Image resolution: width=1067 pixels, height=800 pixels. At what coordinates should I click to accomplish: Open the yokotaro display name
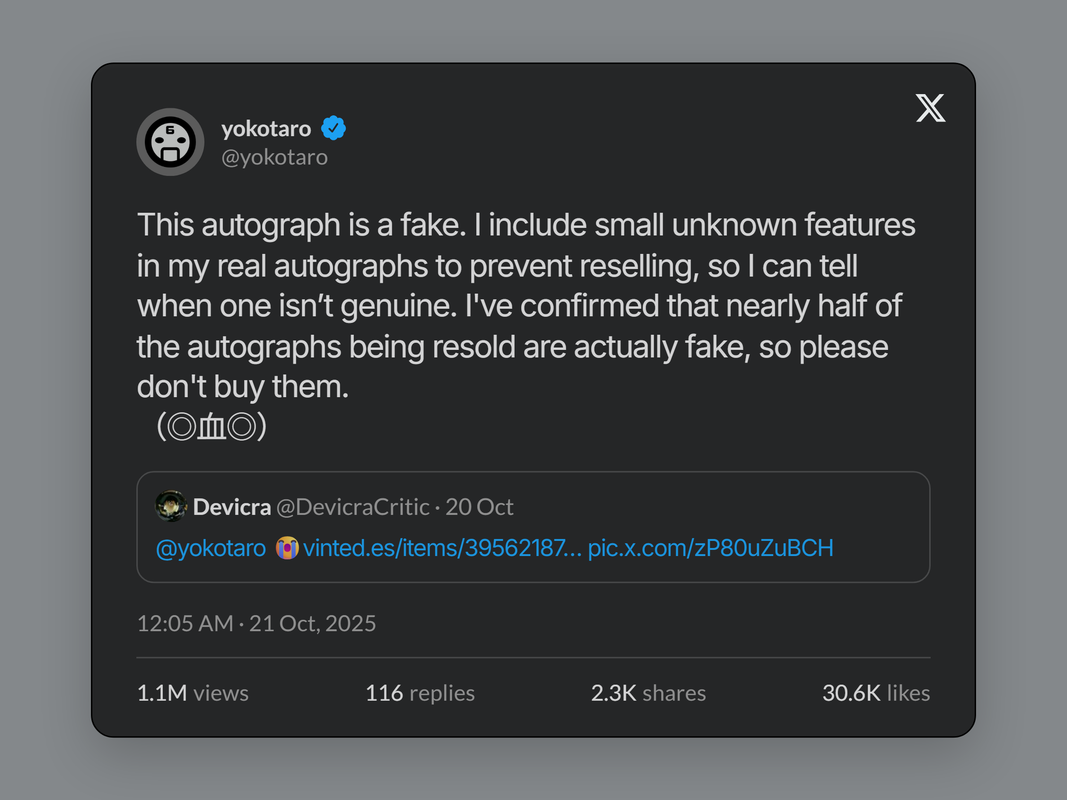click(266, 128)
